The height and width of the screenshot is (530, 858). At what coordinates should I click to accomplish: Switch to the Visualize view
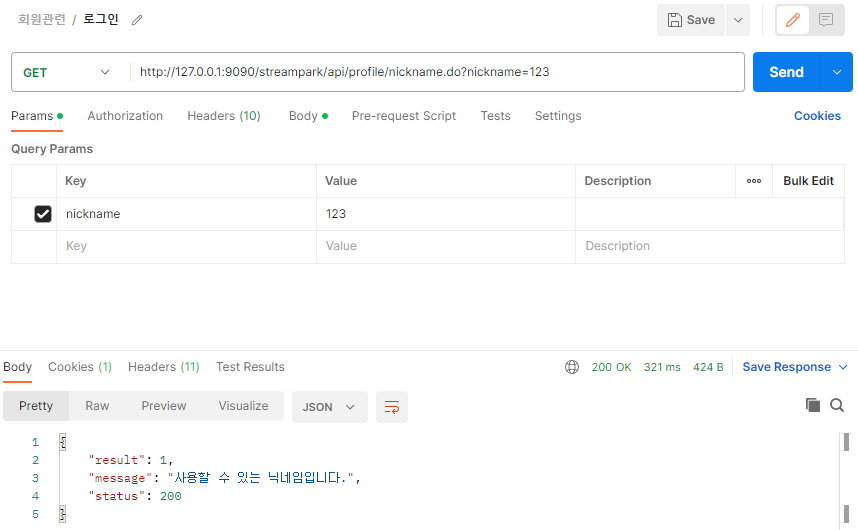(x=244, y=406)
